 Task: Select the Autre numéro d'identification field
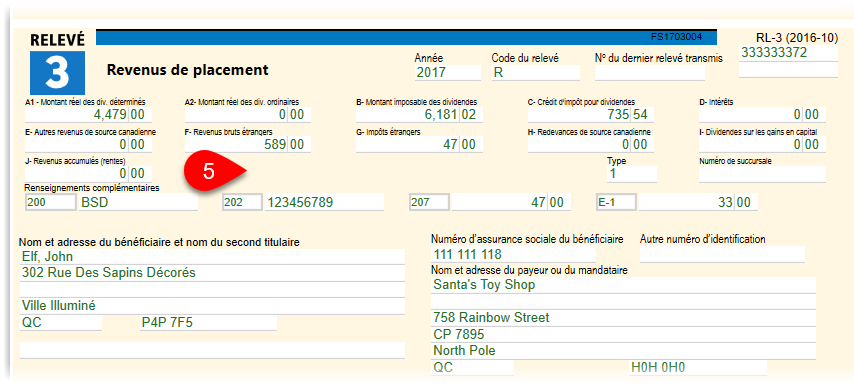click(722, 254)
